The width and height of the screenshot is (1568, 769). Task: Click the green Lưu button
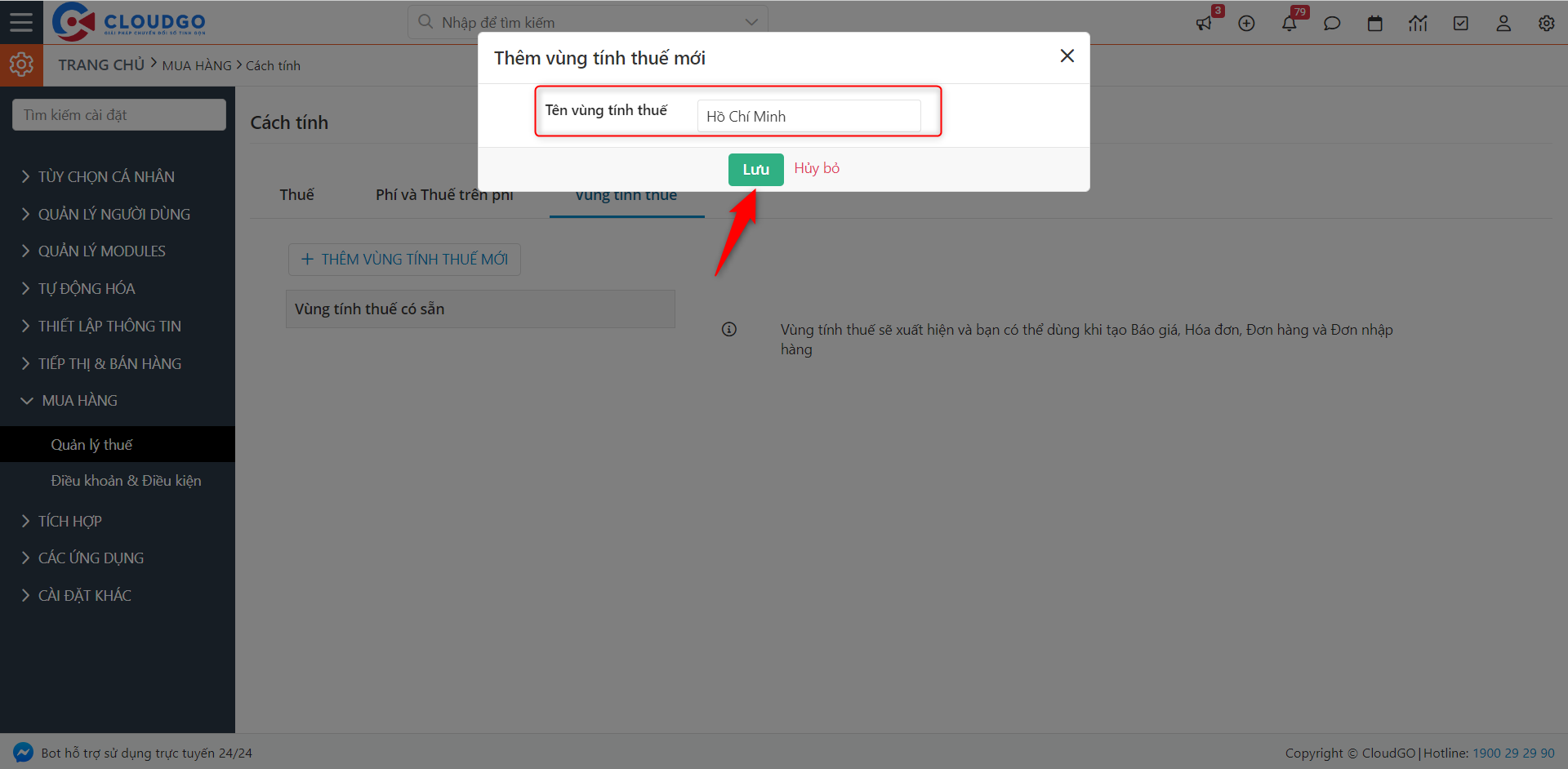coord(755,170)
